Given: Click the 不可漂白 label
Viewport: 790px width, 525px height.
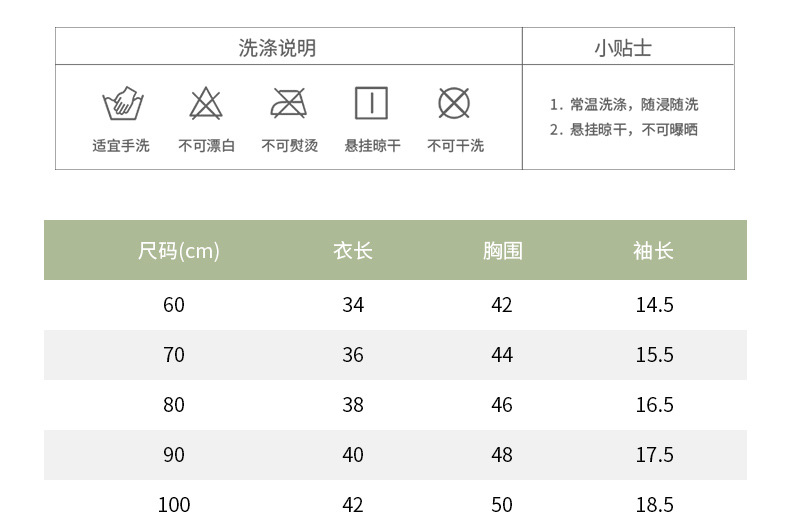Looking at the screenshot, I should point(206,146).
